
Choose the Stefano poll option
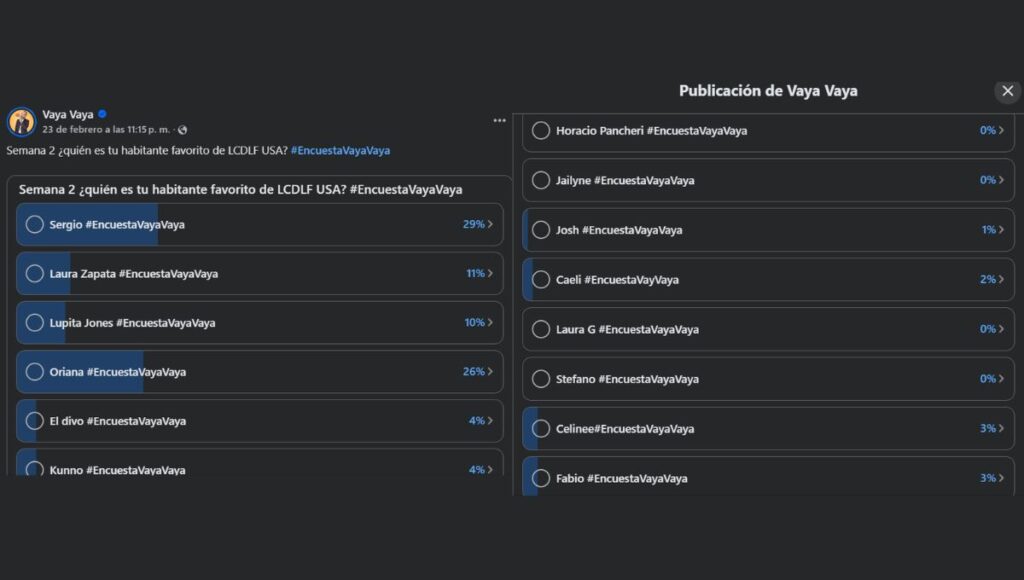541,379
